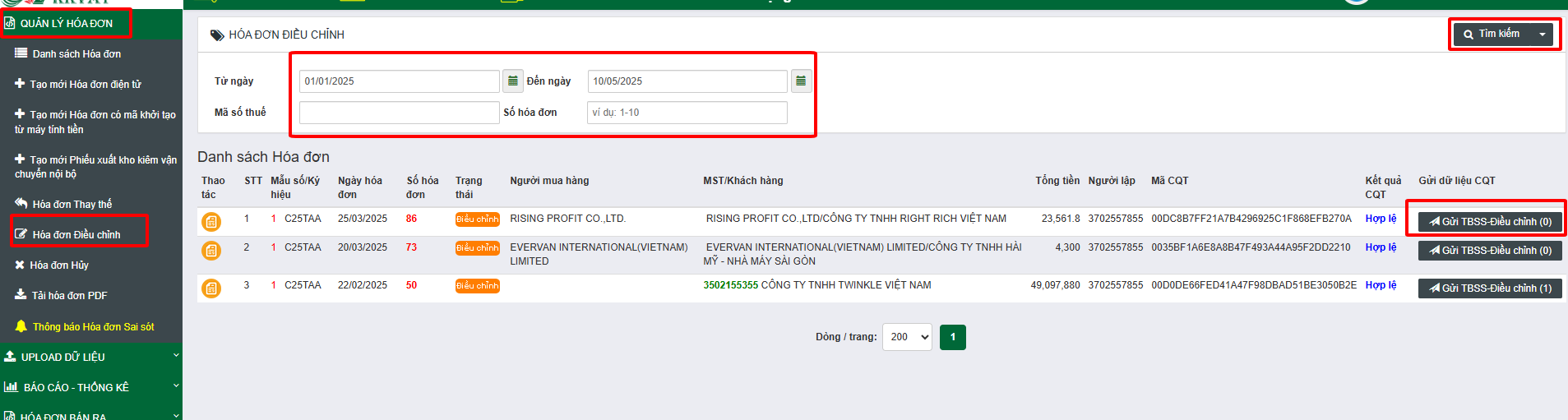Click orange action icon for invoice 86
This screenshot has width=1568, height=420.
click(x=211, y=222)
